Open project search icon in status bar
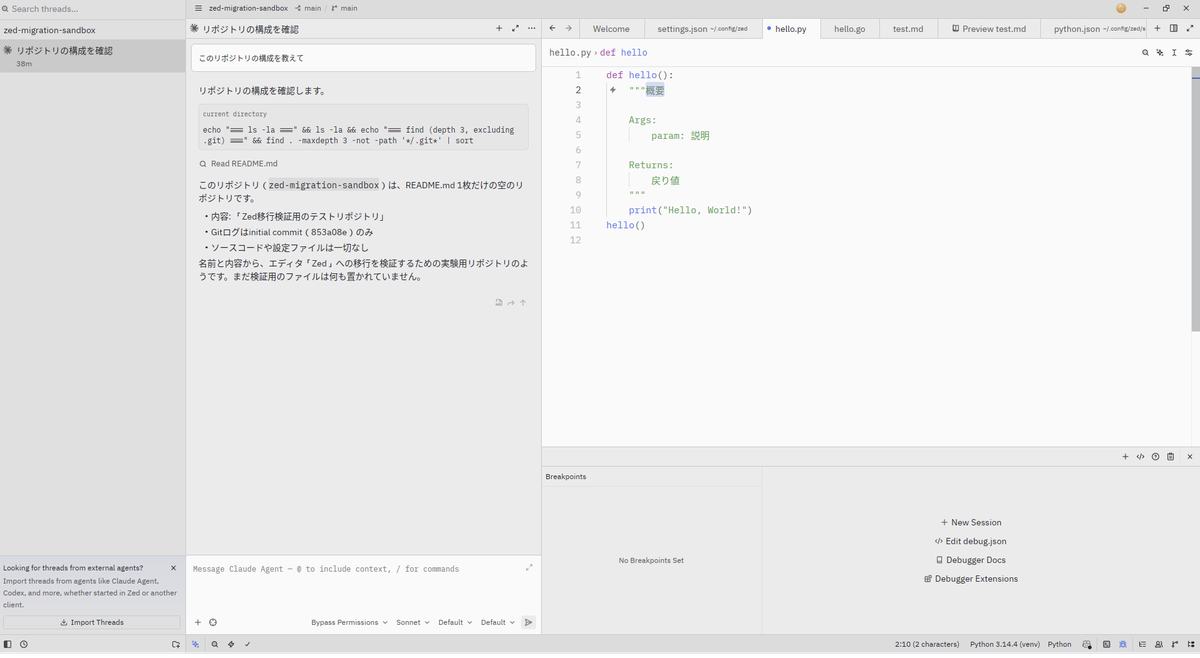Image resolution: width=1200 pixels, height=658 pixels. [x=215, y=645]
